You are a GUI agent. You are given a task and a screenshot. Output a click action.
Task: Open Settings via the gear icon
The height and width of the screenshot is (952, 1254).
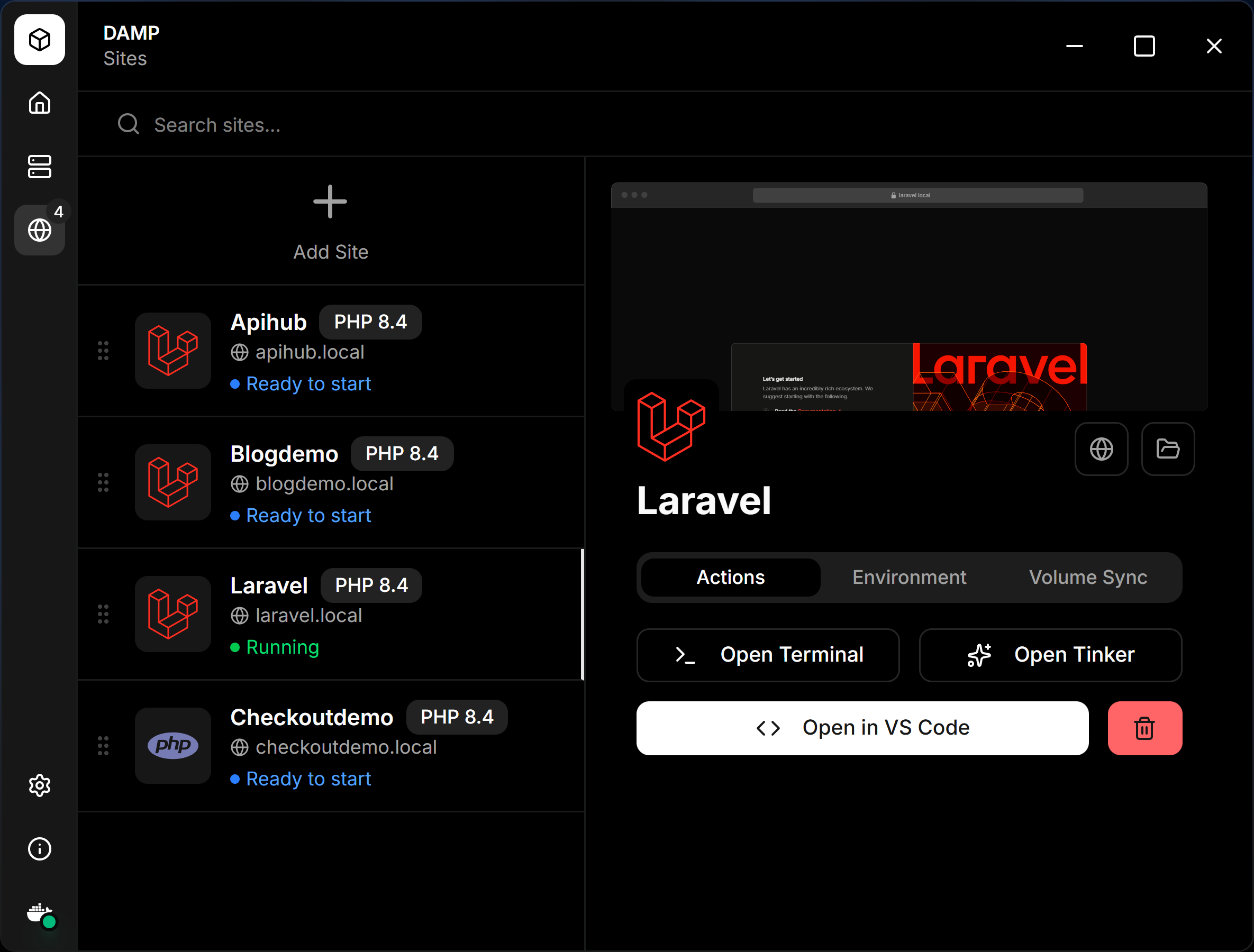coord(39,785)
